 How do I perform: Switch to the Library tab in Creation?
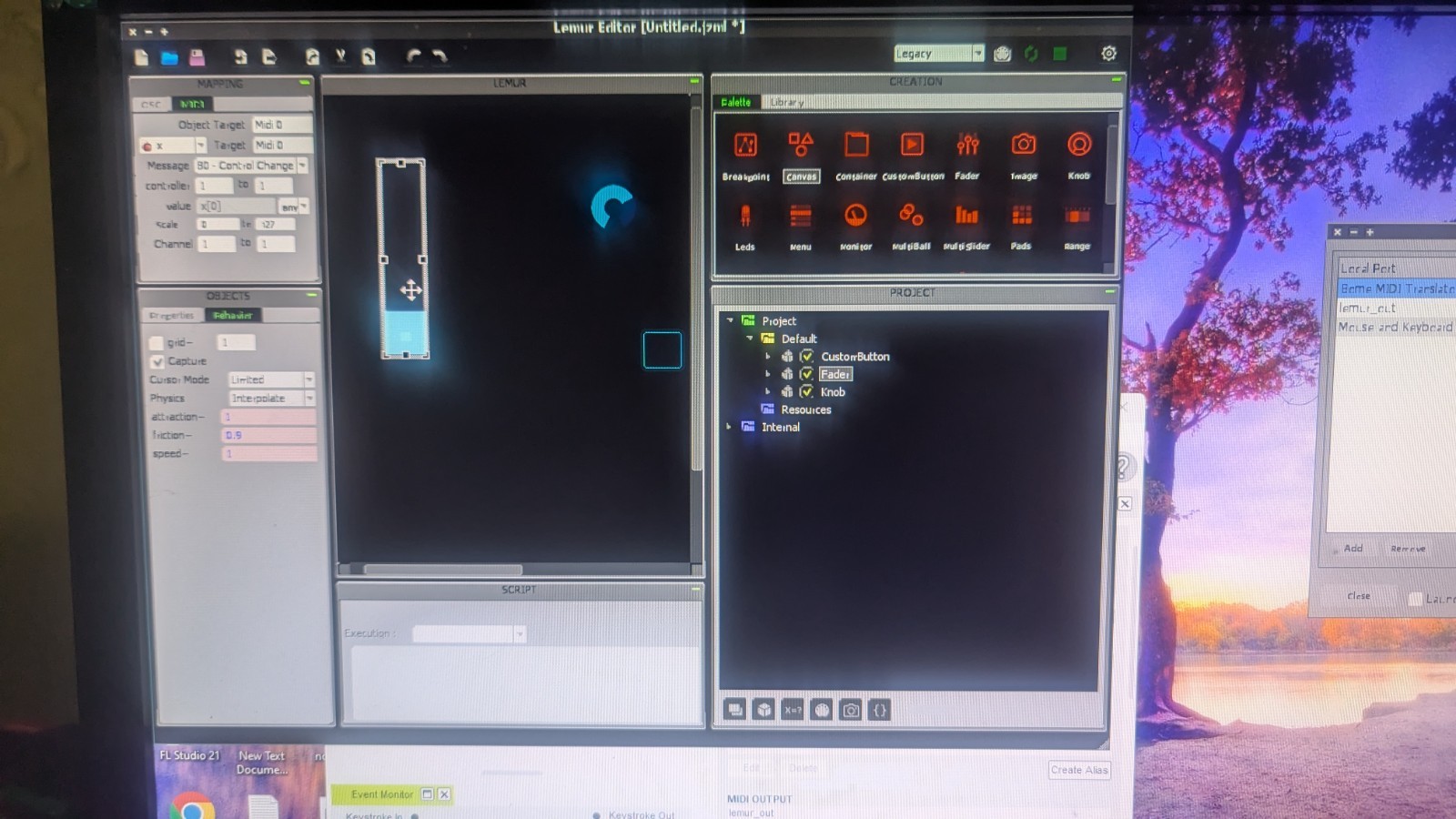(787, 102)
